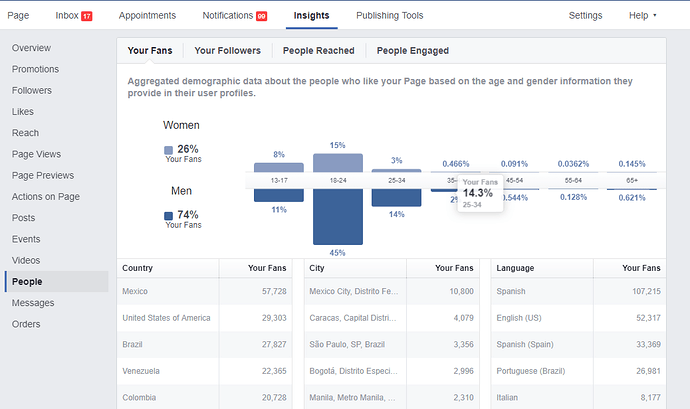Click the Men 18-24 bar at 45%

[338, 217]
